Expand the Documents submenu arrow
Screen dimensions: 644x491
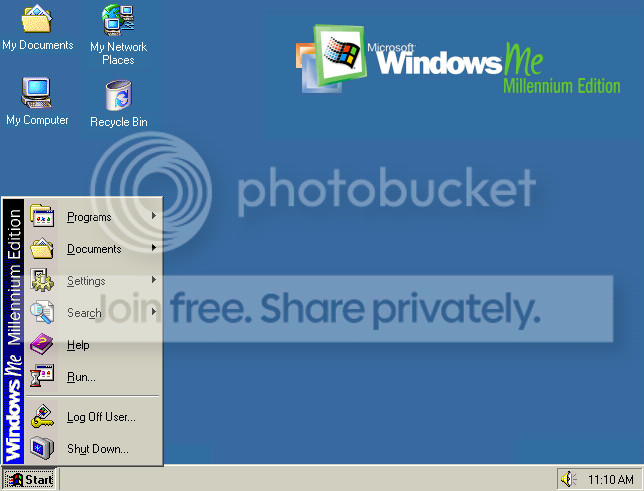(x=154, y=248)
